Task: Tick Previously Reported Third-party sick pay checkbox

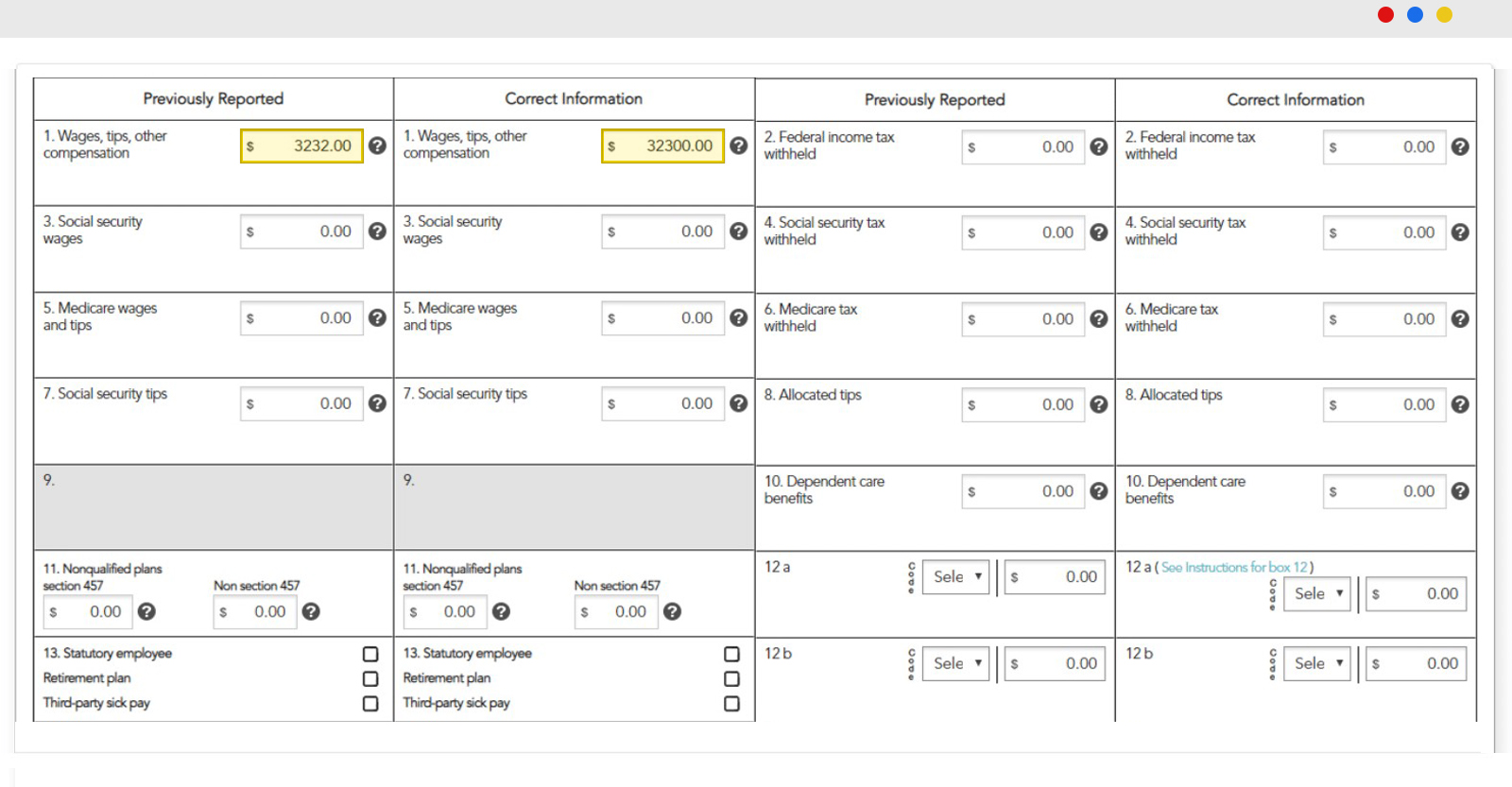Action: pos(370,704)
